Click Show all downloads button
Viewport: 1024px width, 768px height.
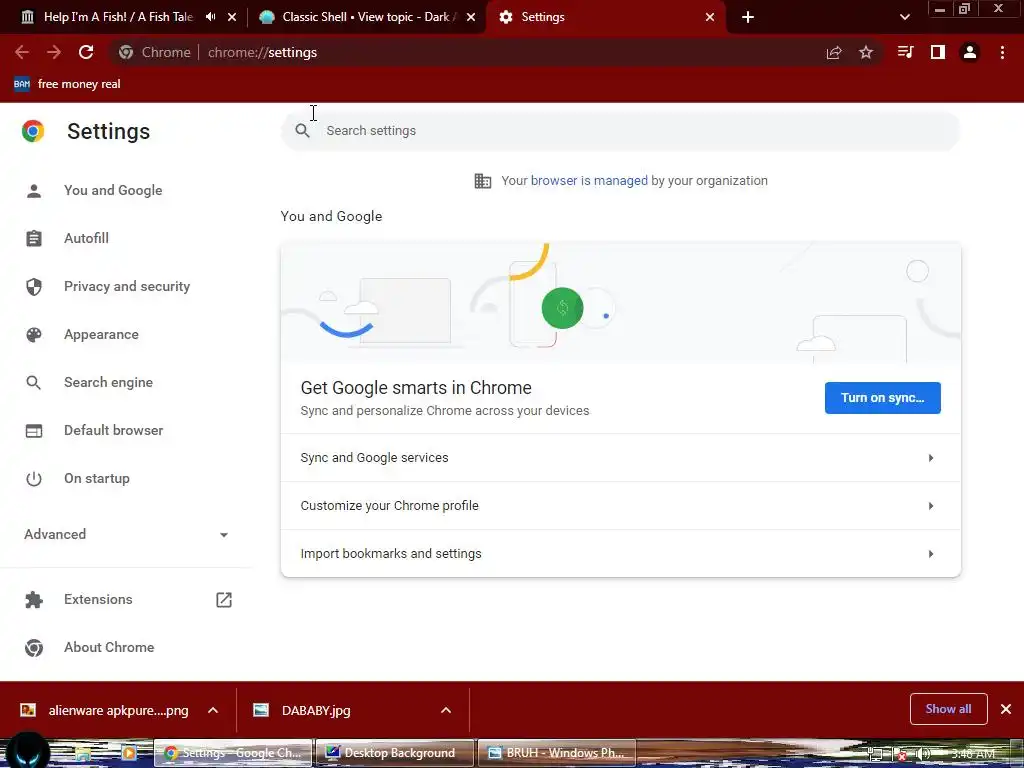tap(948, 709)
